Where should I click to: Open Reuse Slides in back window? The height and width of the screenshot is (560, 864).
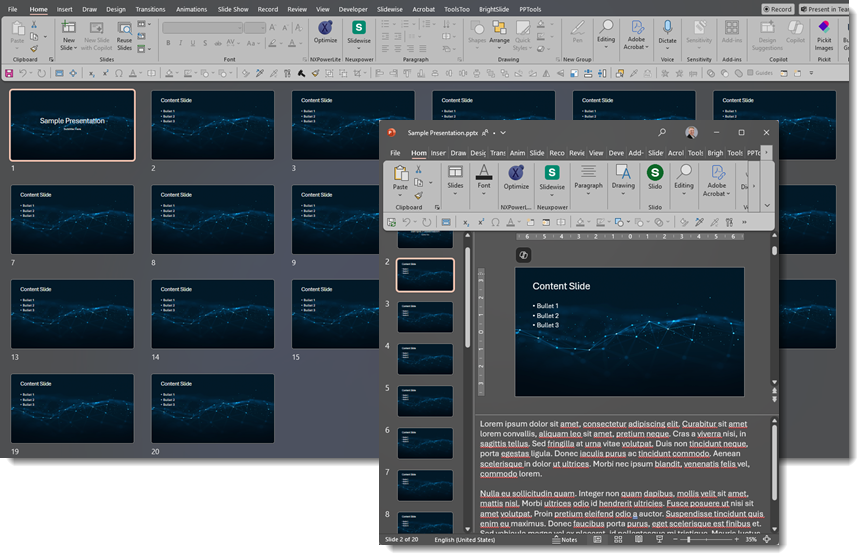[125, 36]
